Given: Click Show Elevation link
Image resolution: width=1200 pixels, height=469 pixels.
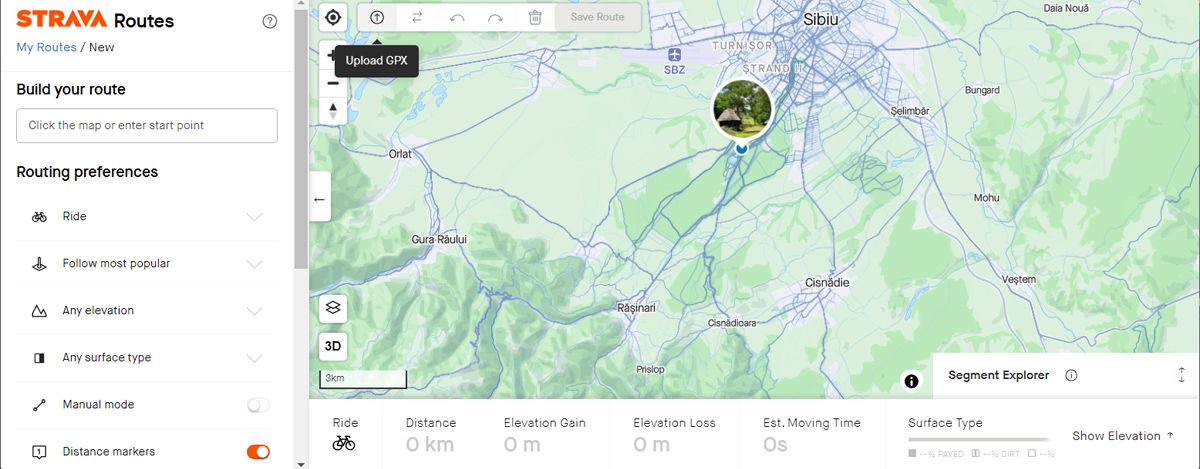Looking at the screenshot, I should point(1122,436).
